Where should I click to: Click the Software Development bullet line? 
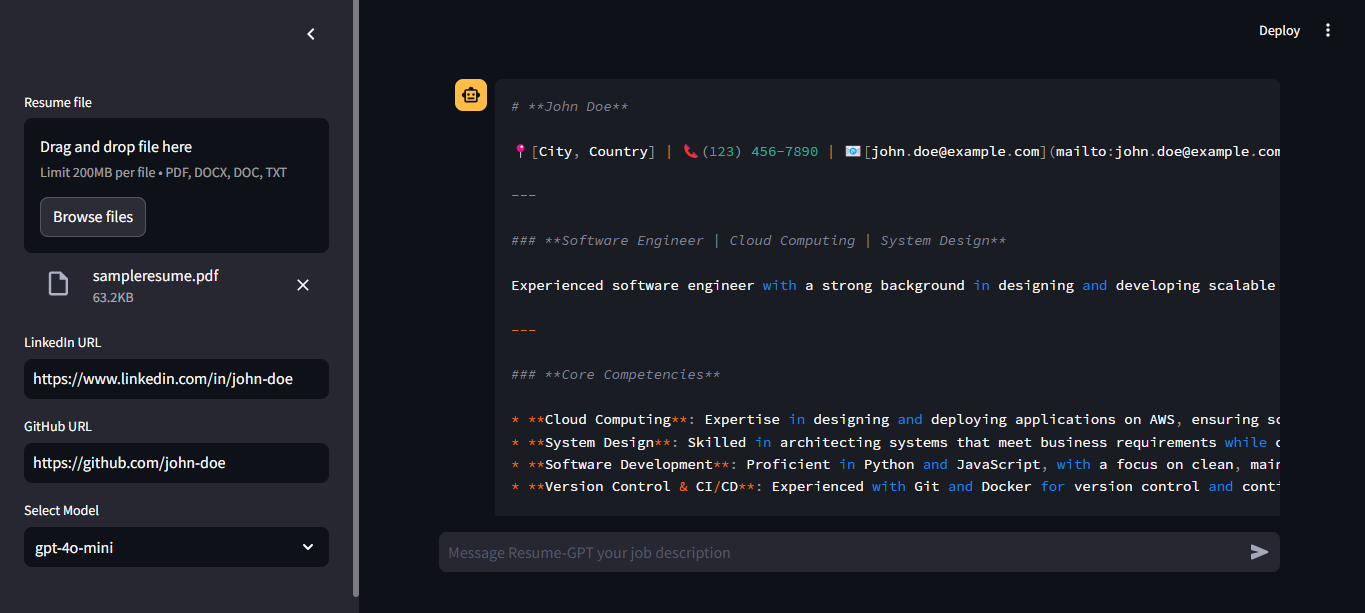tap(895, 464)
